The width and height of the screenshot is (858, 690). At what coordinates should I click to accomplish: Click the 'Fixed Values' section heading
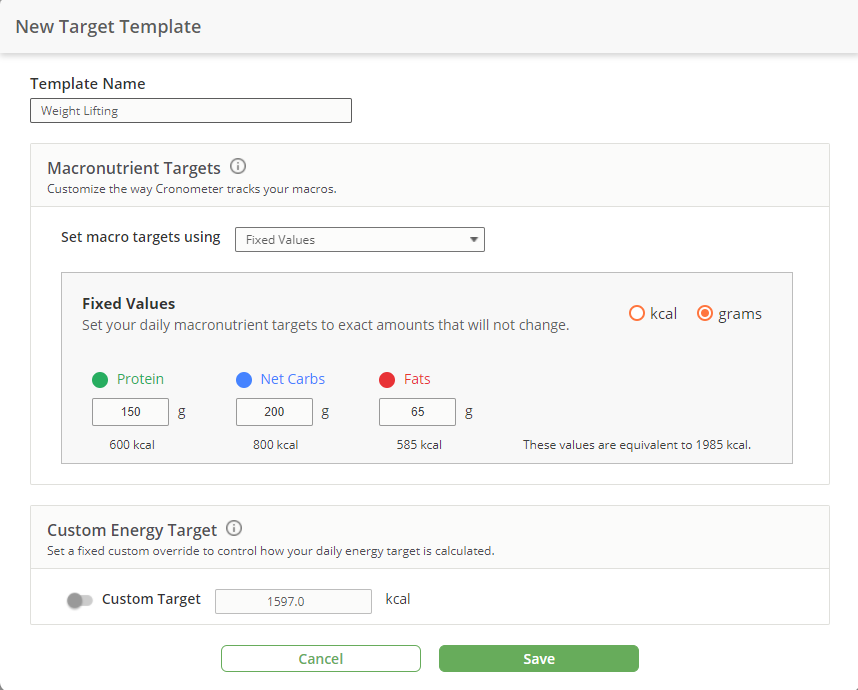129,303
